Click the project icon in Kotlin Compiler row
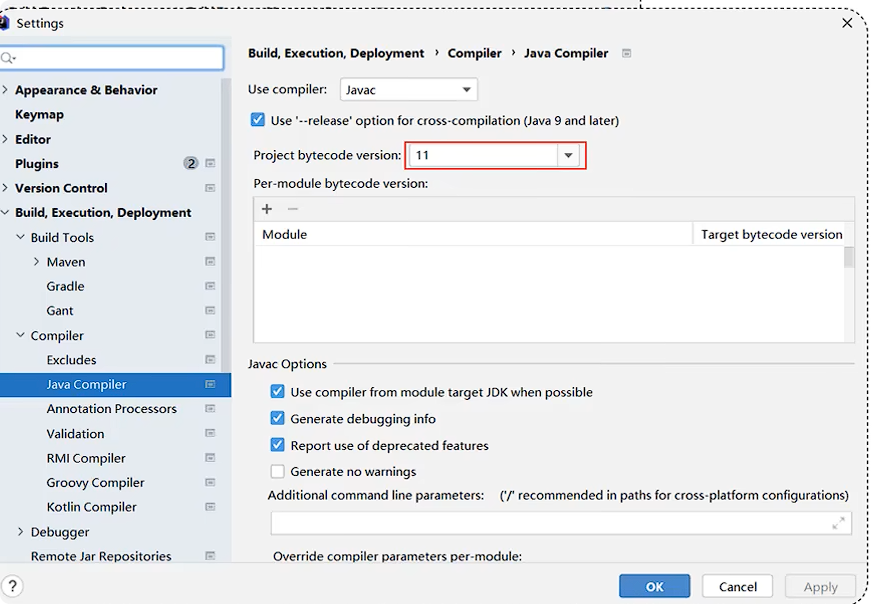This screenshot has height=604, width=883. [x=210, y=507]
